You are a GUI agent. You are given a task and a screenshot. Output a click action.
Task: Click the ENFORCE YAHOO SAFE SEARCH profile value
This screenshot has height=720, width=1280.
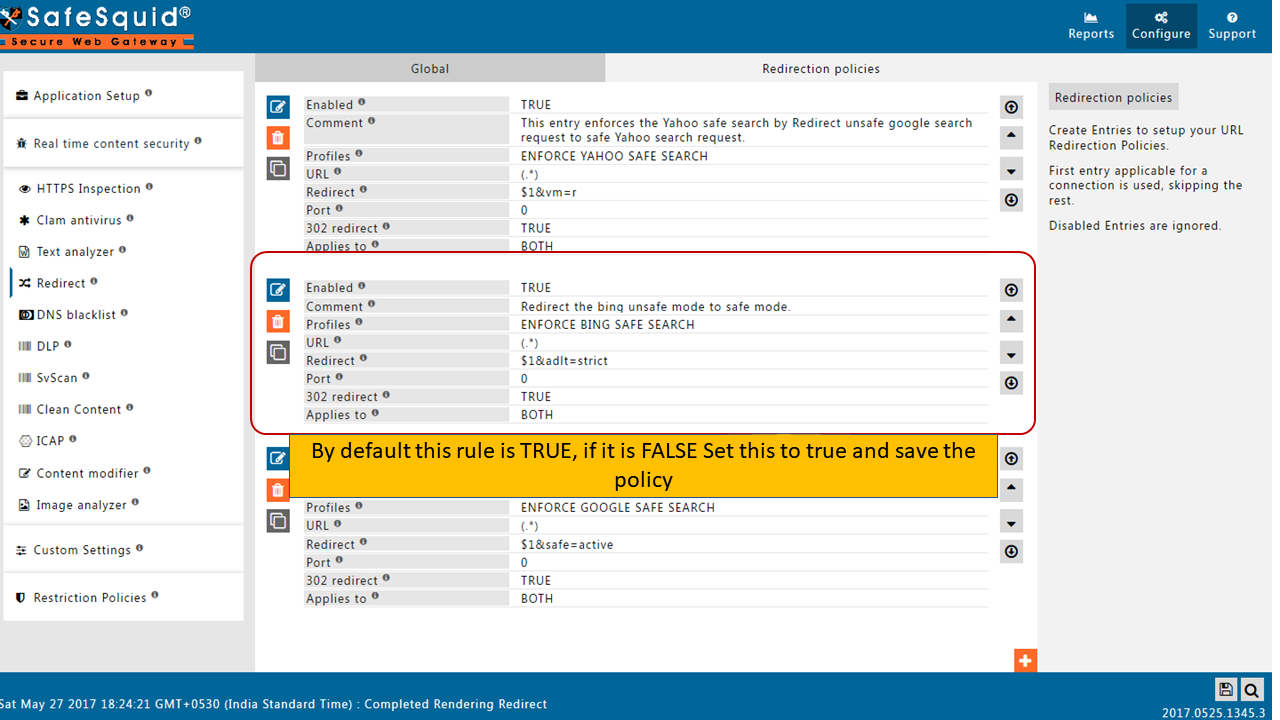tap(614, 157)
